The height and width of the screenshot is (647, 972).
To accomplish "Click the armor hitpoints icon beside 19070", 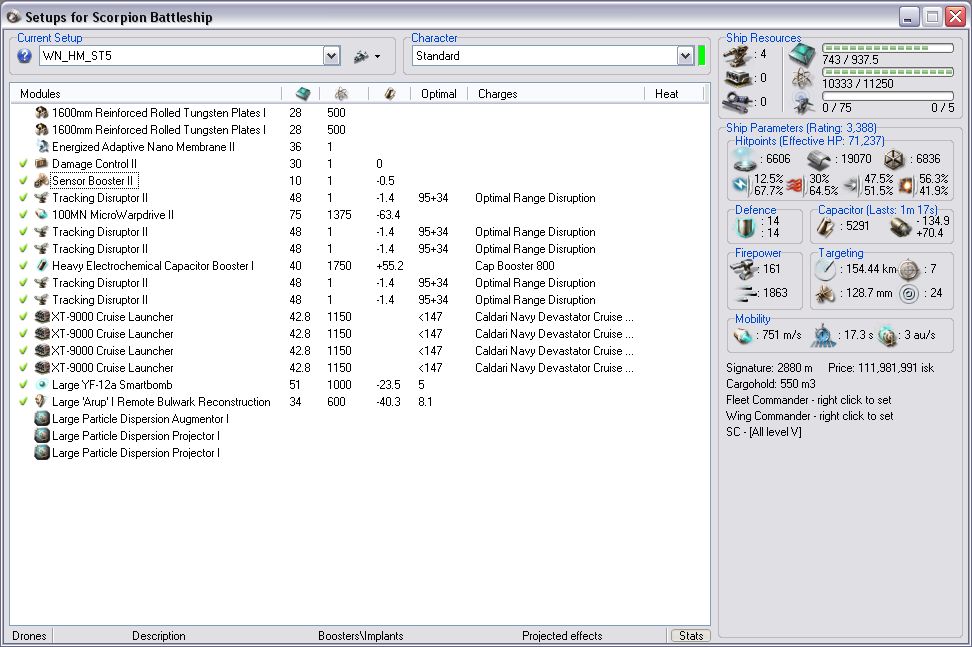I will pos(819,159).
